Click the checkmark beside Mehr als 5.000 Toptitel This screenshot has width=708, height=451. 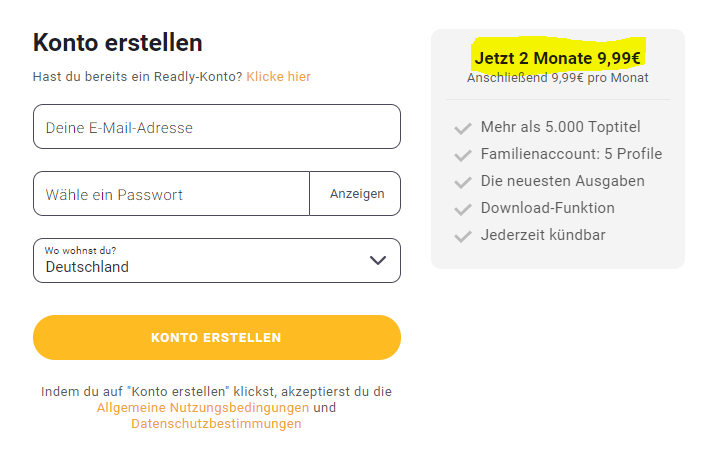click(462, 128)
